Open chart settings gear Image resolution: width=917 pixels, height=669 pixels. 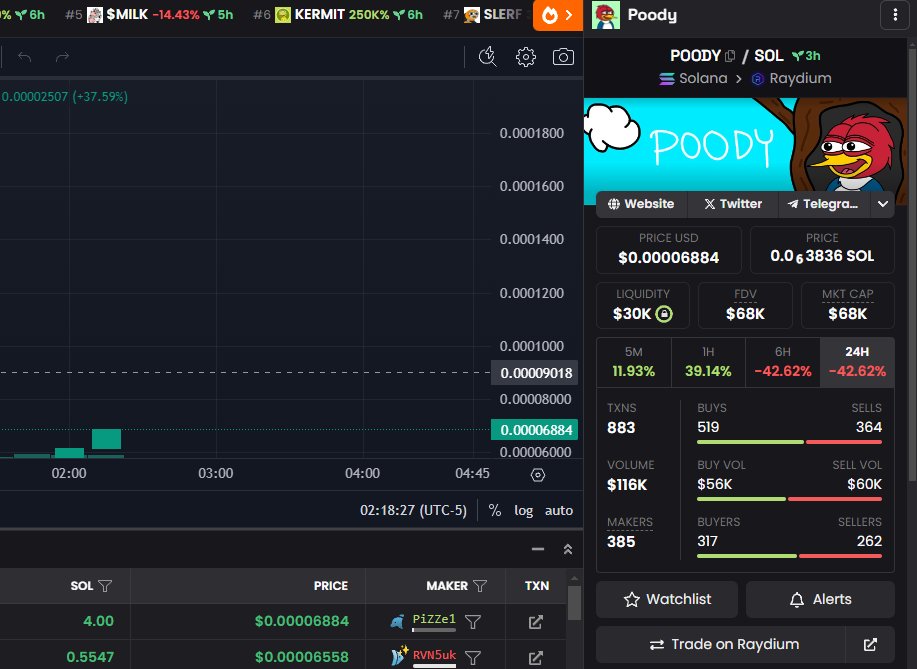coord(526,57)
